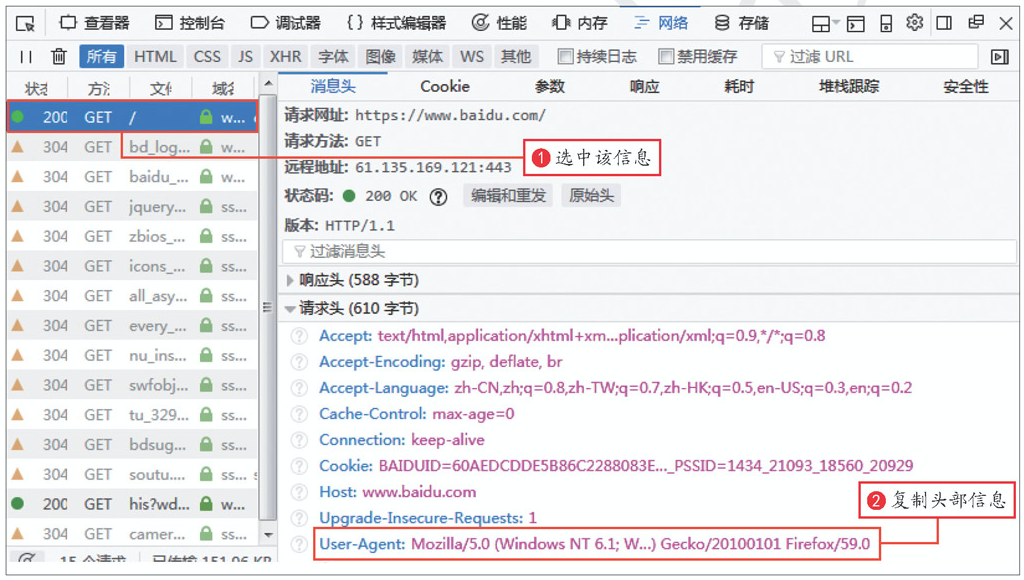Open the split console icon
Image resolution: width=1024 pixels, height=580 pixels.
[856, 24]
